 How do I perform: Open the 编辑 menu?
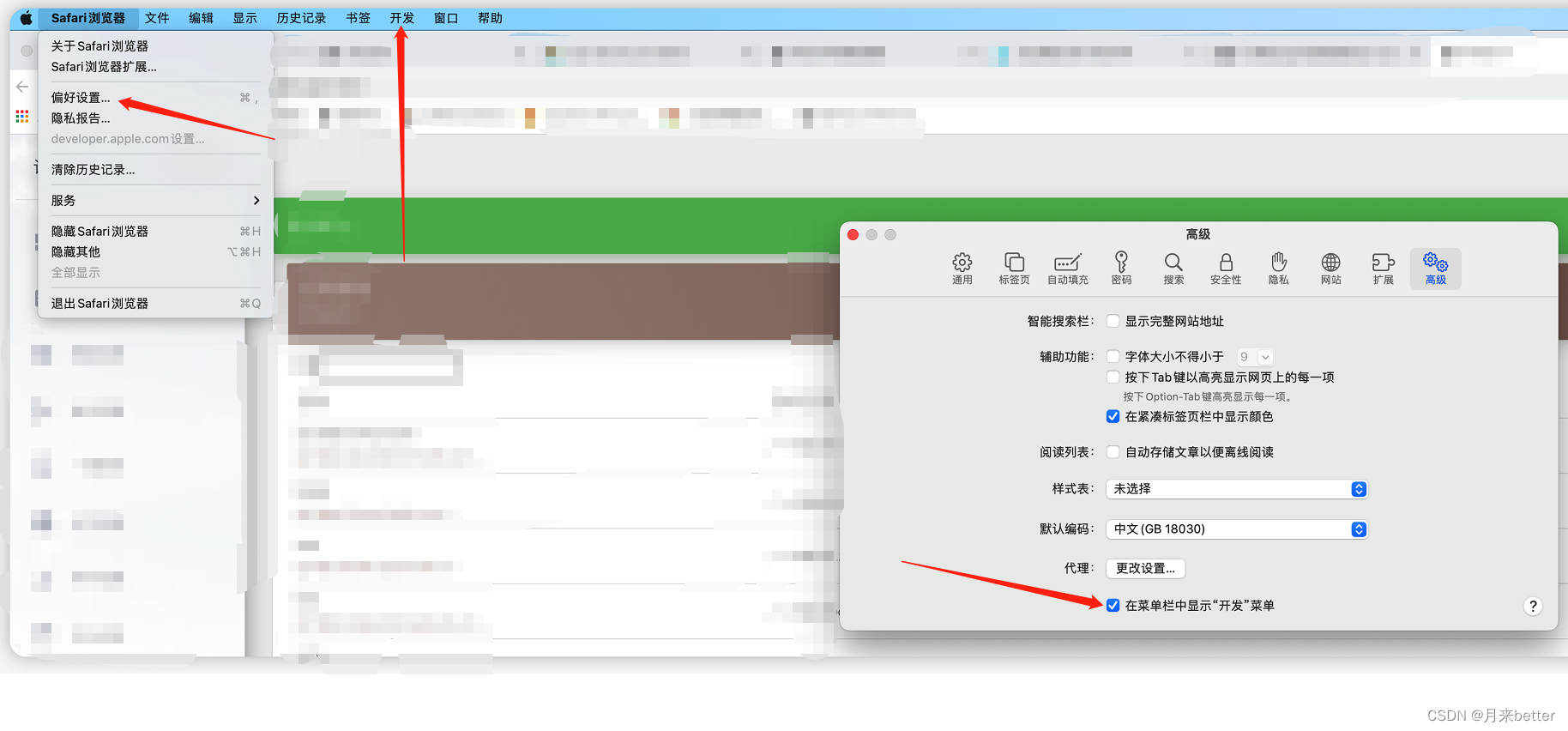coord(201,18)
